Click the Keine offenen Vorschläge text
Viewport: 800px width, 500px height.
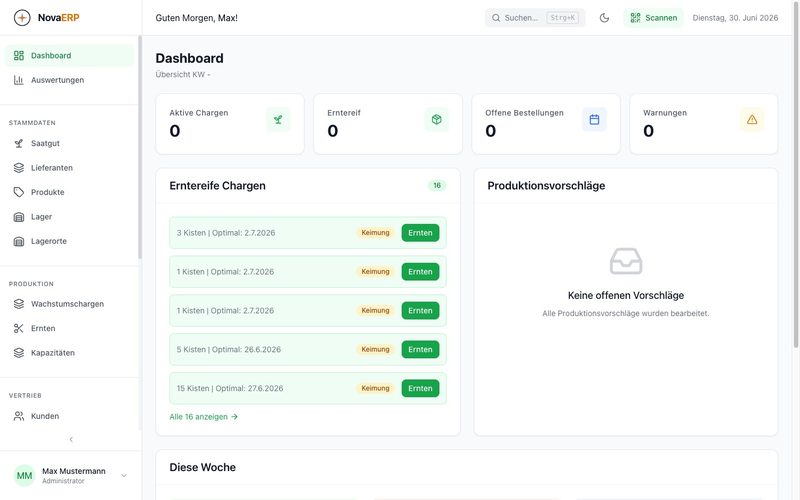[x=626, y=295]
